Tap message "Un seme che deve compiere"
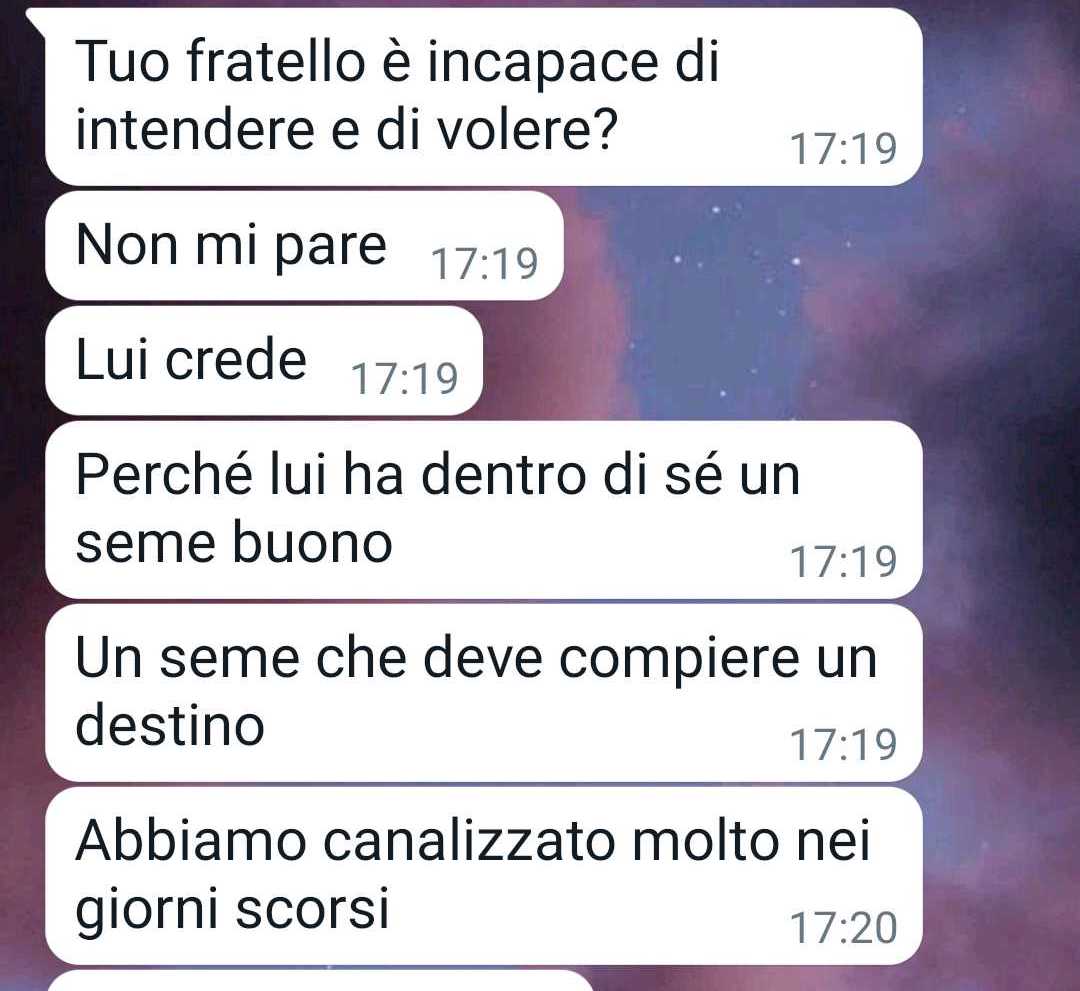Image resolution: width=1080 pixels, height=991 pixels. (x=484, y=693)
